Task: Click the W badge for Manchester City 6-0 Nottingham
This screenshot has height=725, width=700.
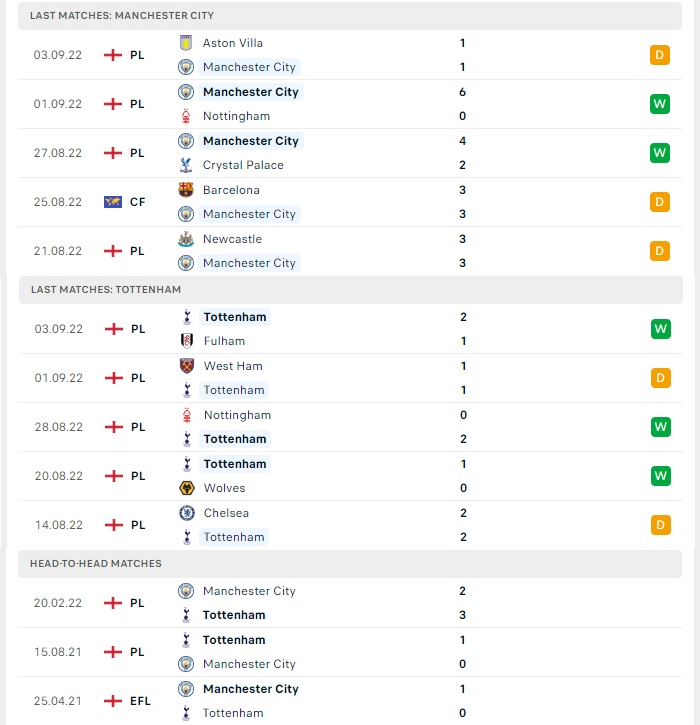Action: (x=660, y=104)
